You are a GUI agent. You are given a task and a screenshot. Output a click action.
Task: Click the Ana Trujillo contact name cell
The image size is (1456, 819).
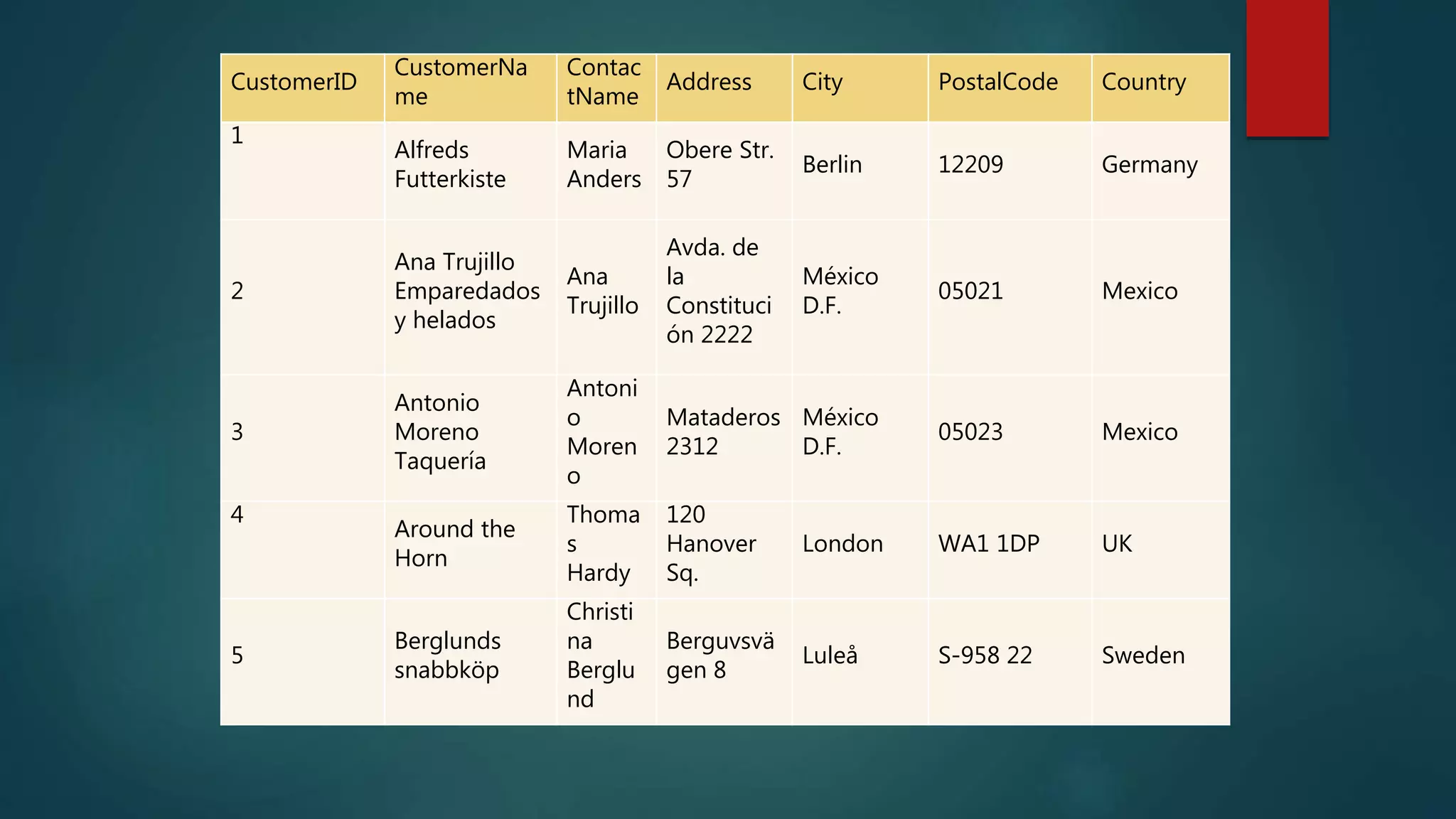point(606,297)
